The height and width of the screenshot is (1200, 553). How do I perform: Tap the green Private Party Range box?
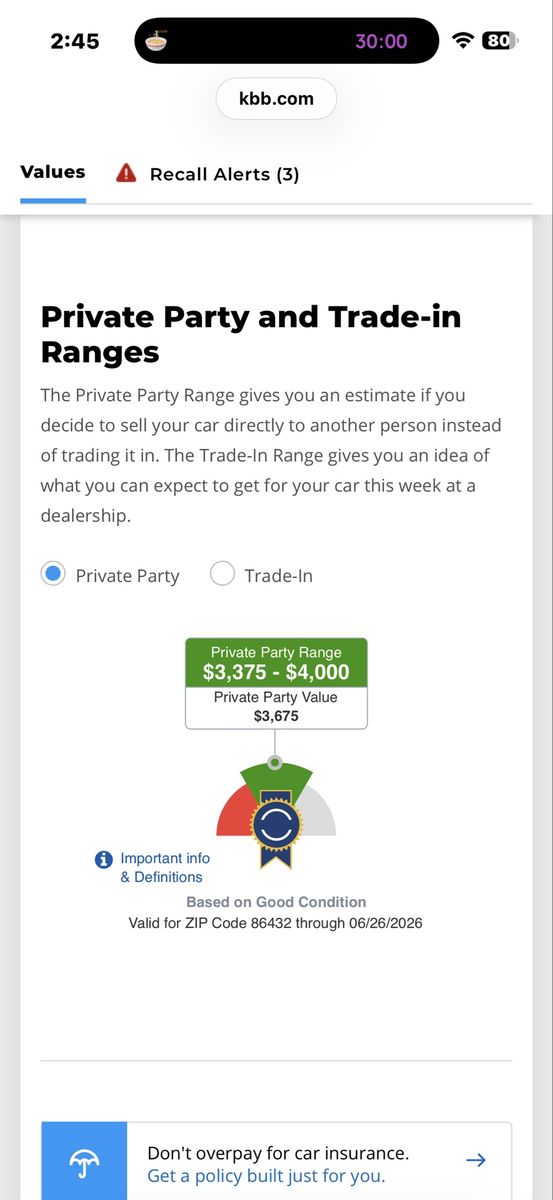276,663
